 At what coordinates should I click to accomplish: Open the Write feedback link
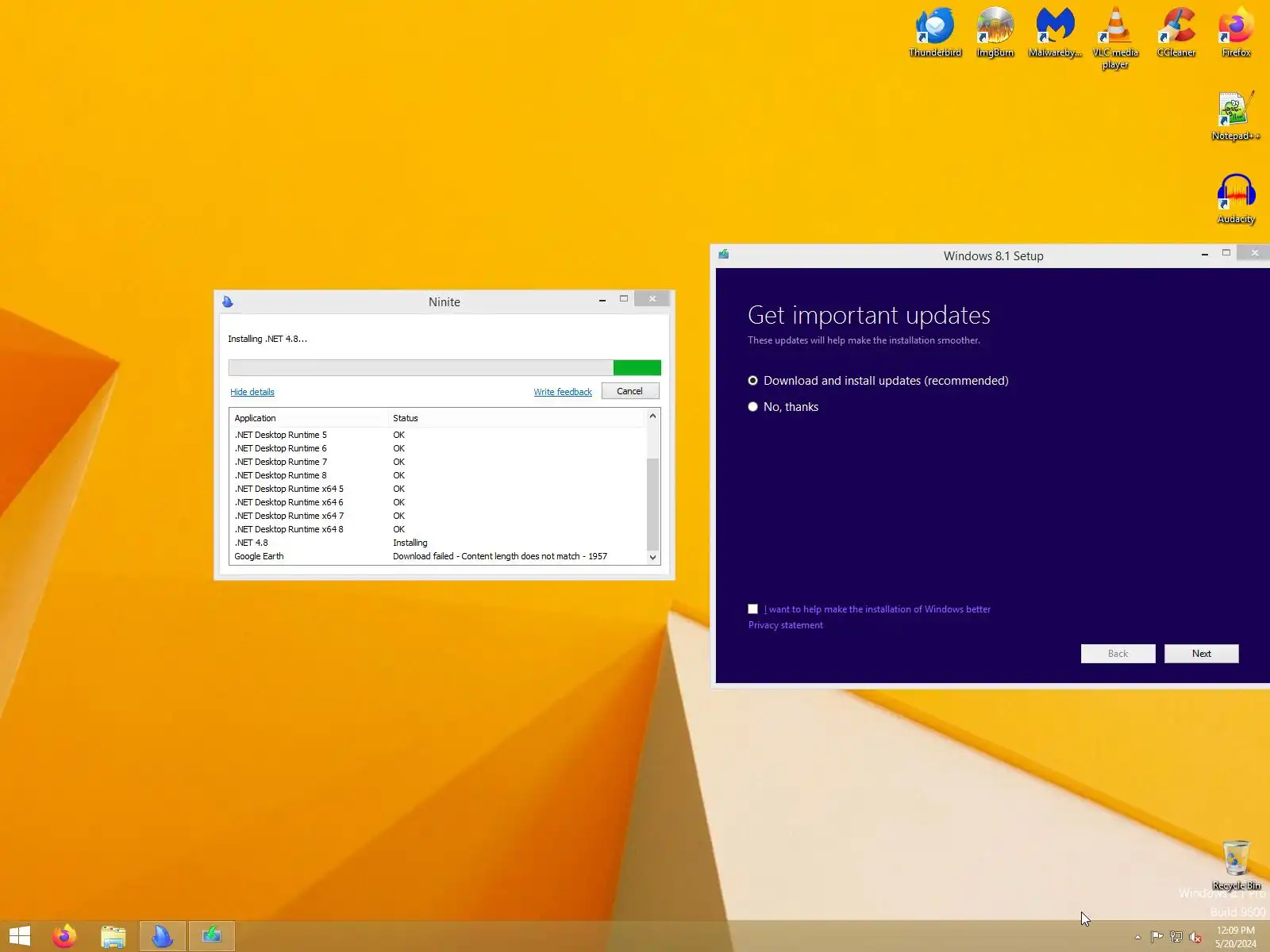pos(563,392)
